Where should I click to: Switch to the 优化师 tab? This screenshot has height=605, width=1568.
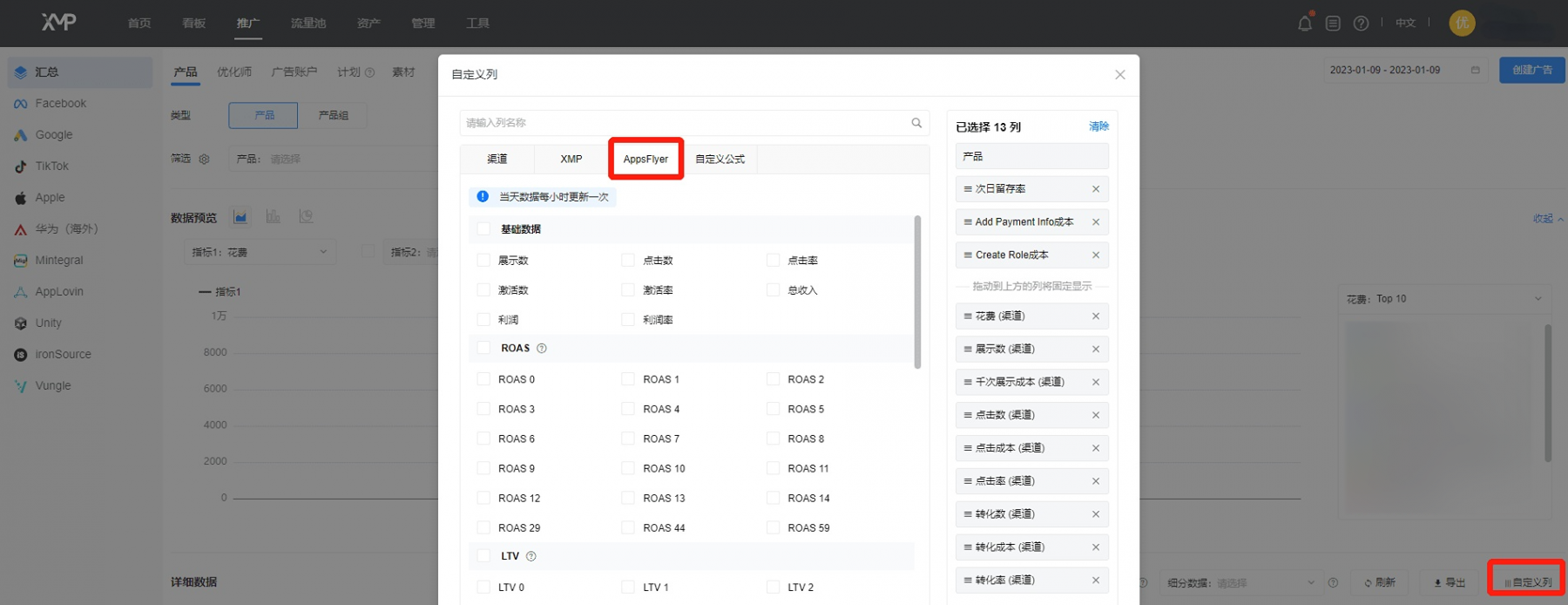tap(234, 71)
